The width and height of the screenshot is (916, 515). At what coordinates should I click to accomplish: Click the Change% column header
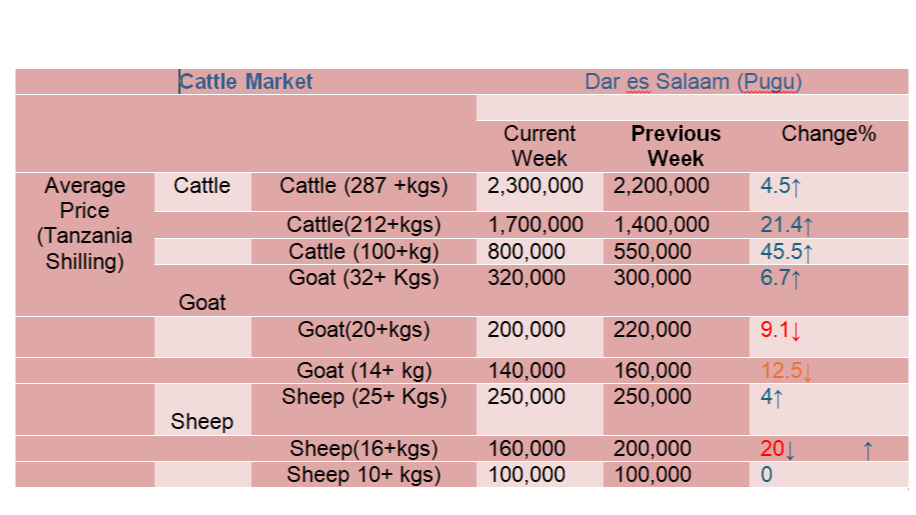tap(828, 134)
